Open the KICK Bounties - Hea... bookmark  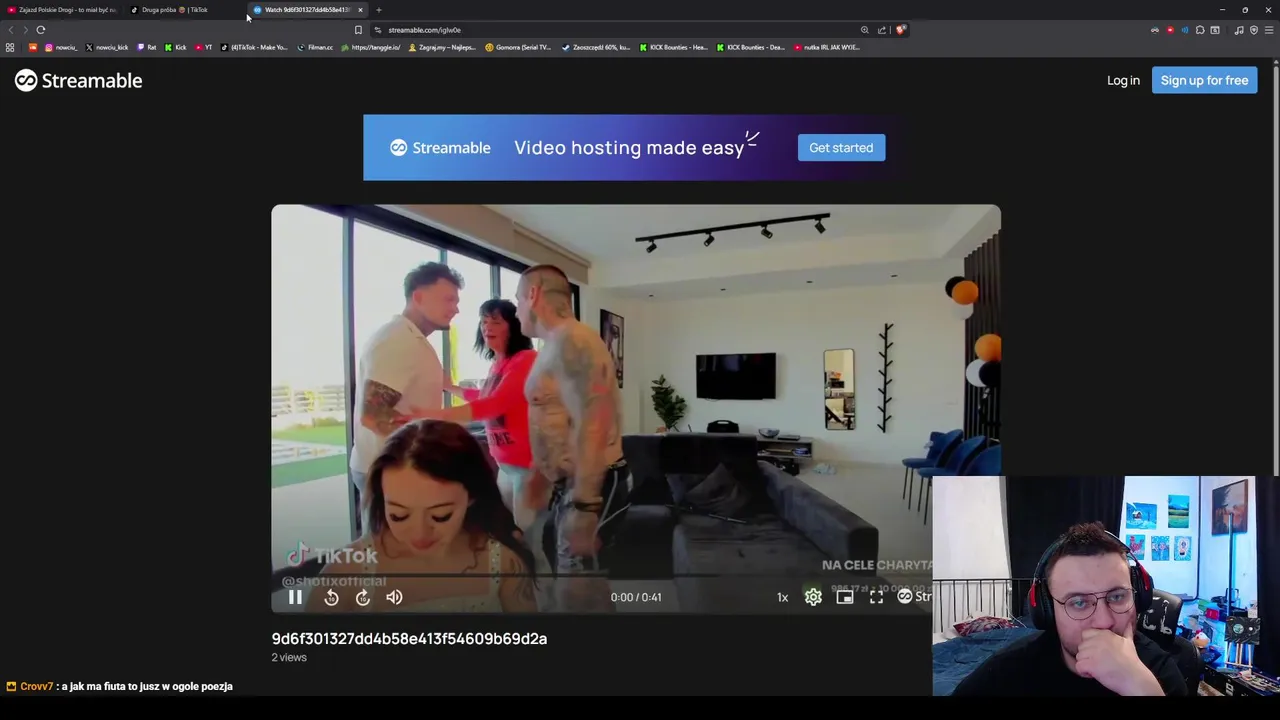click(674, 47)
